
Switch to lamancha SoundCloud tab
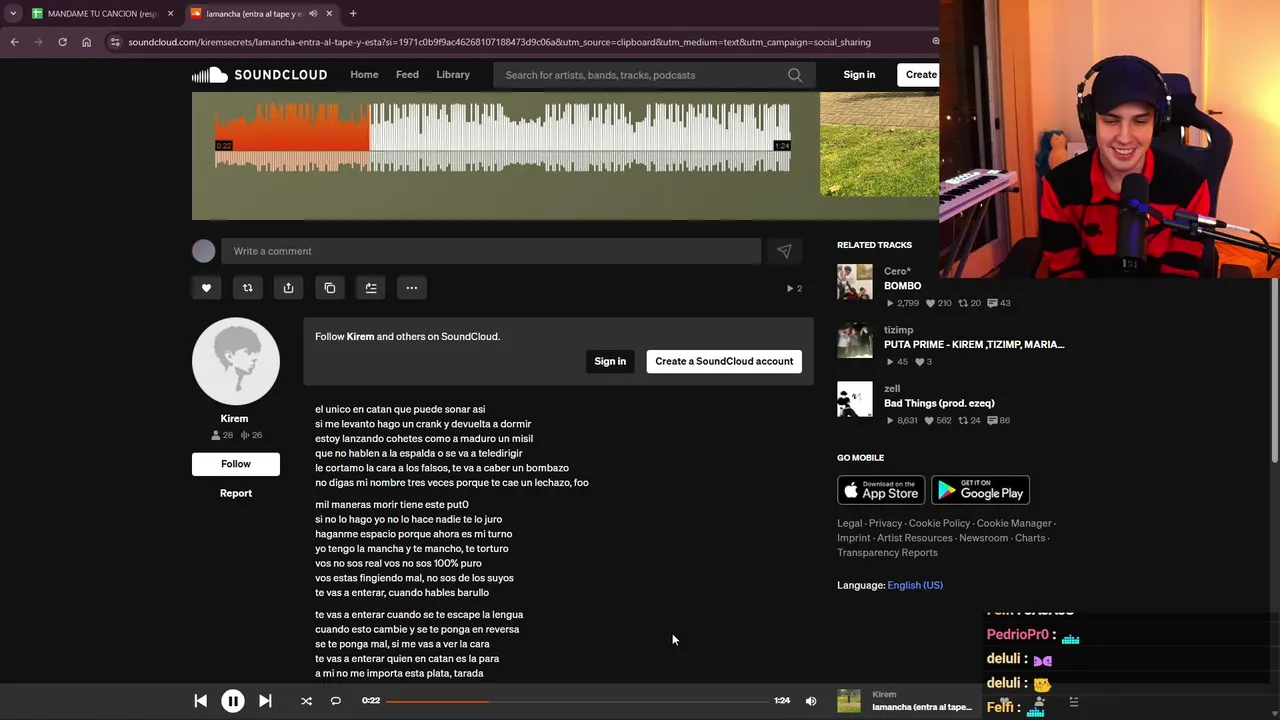point(262,13)
